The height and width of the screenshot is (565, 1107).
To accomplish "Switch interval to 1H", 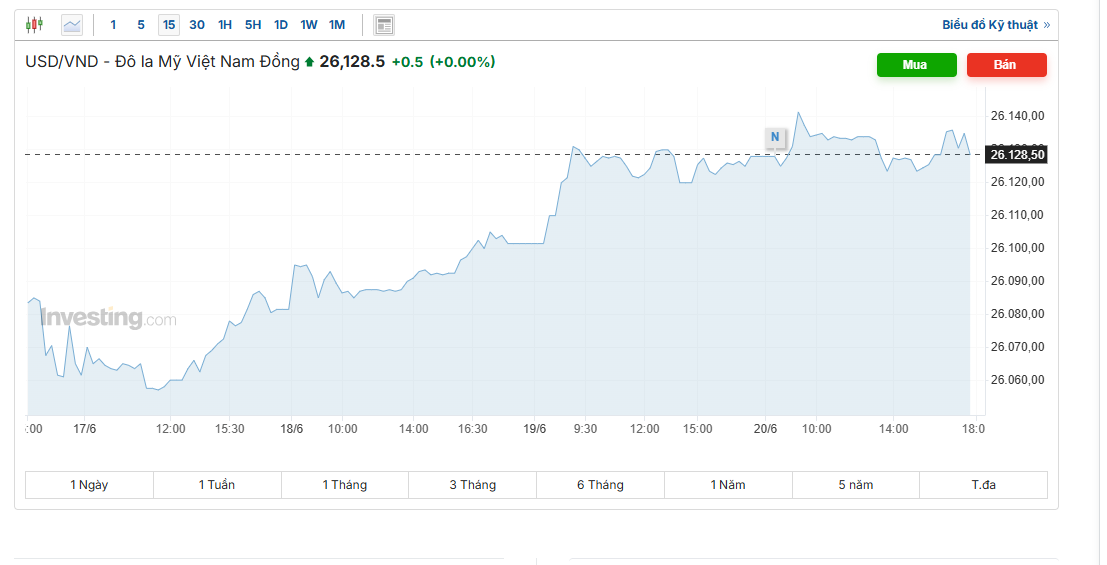I will tap(225, 25).
